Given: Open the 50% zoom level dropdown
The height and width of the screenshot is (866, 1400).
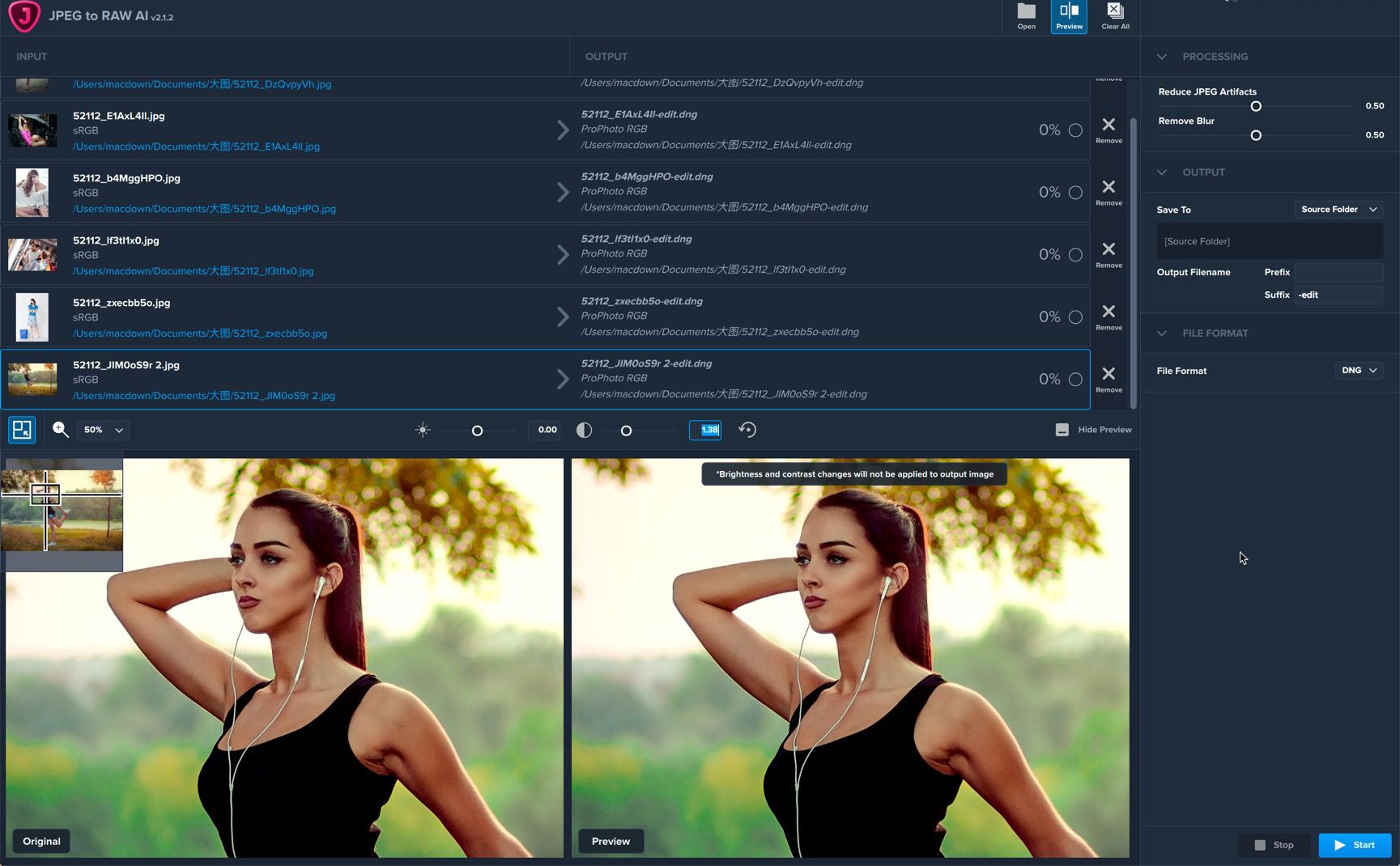Looking at the screenshot, I should (104, 431).
